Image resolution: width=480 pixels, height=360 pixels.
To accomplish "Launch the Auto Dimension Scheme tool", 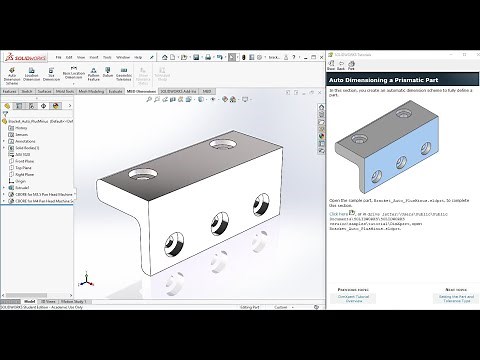I will tap(12, 76).
